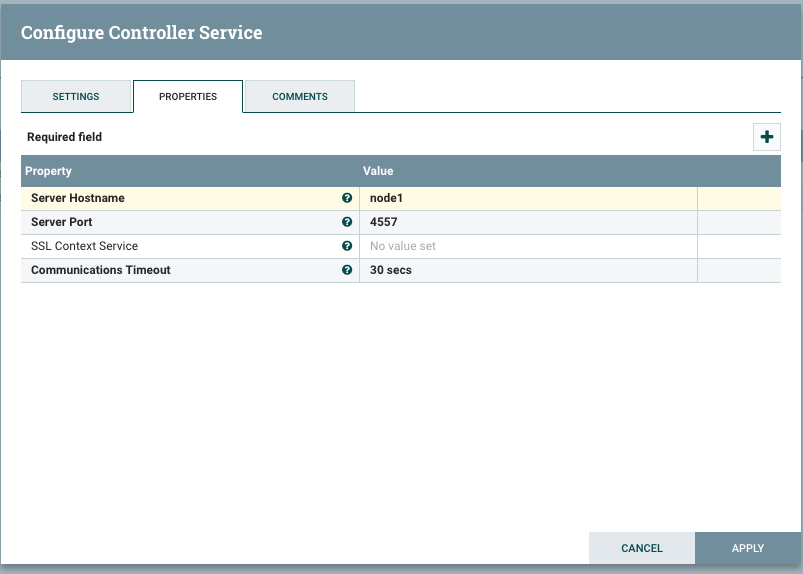Switch to the Settings tab
This screenshot has height=574, width=803.
(76, 97)
